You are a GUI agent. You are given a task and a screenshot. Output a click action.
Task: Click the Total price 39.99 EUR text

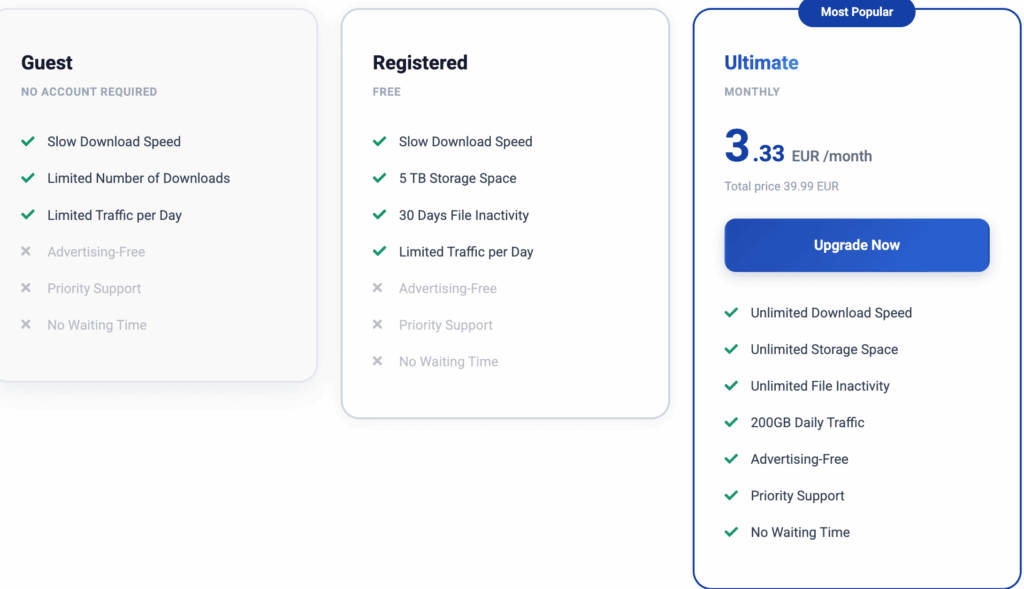(781, 186)
